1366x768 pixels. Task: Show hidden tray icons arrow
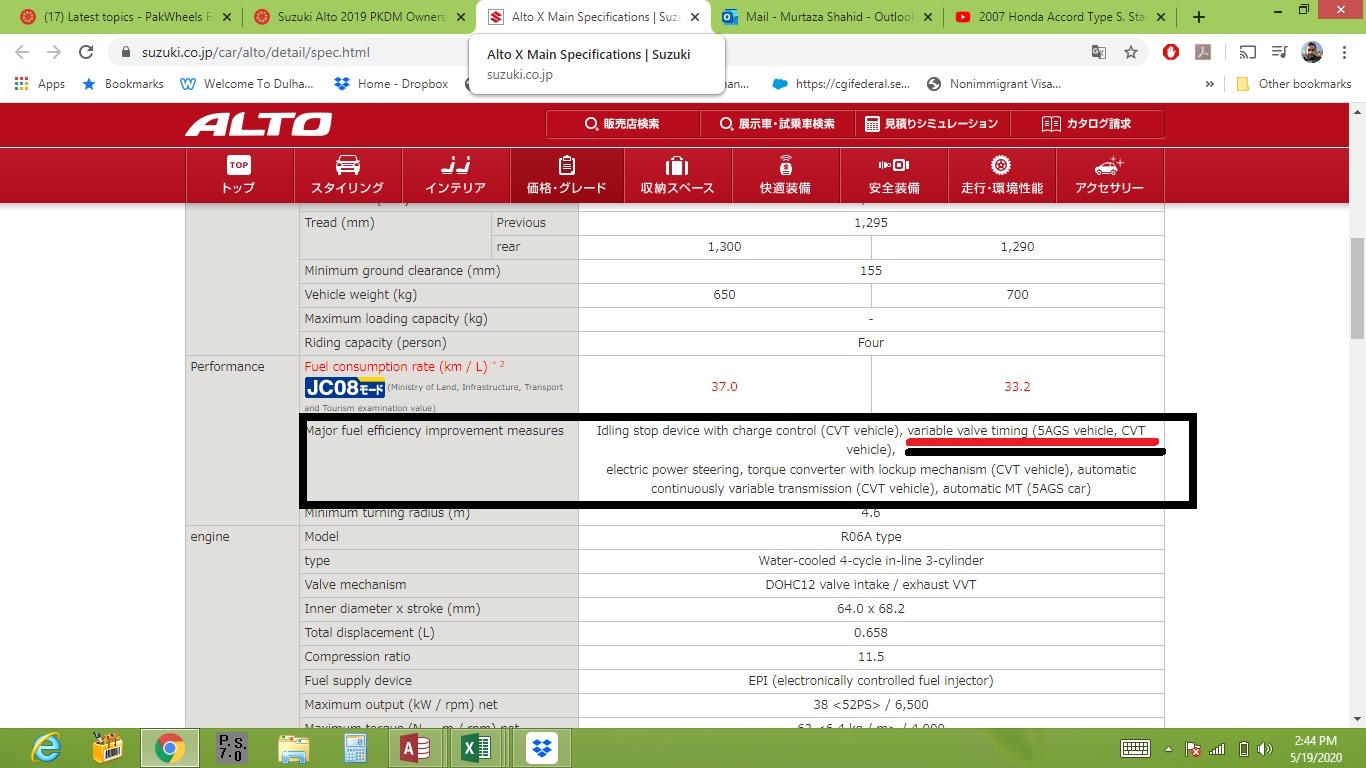tap(1168, 748)
